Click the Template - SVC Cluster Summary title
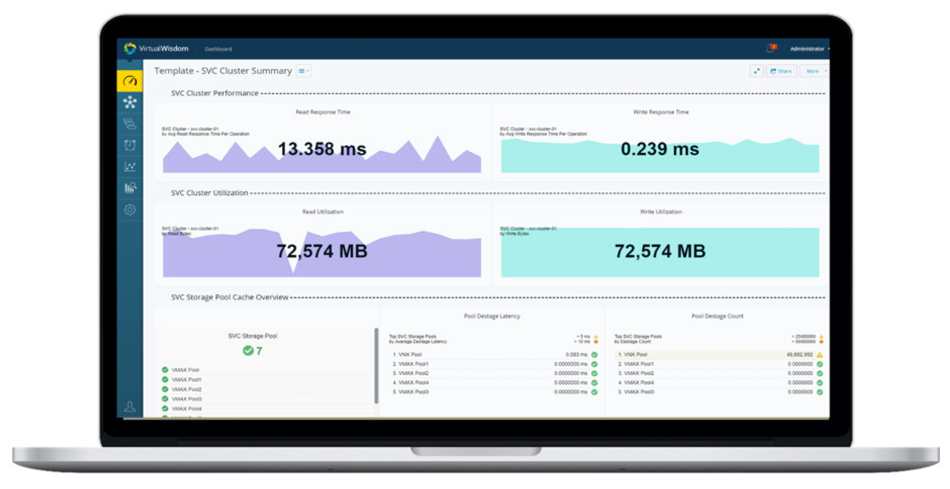Image resolution: width=950 pixels, height=489 pixels. pyautogui.click(x=223, y=71)
